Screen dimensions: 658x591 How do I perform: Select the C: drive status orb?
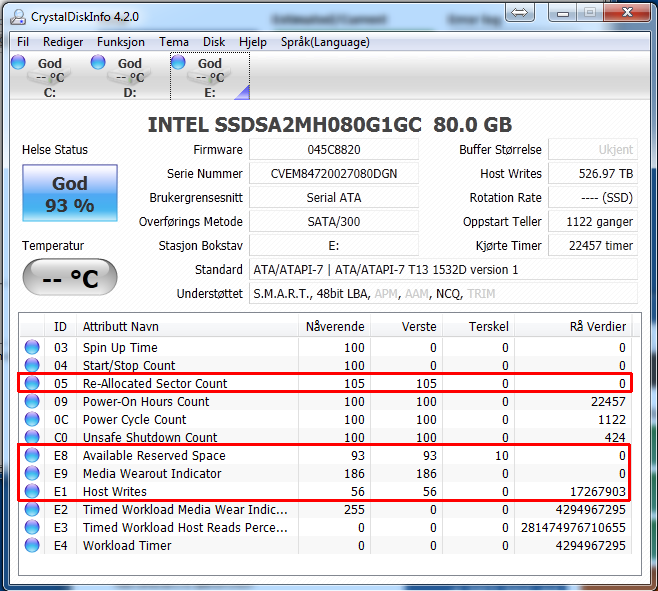tap(19, 63)
